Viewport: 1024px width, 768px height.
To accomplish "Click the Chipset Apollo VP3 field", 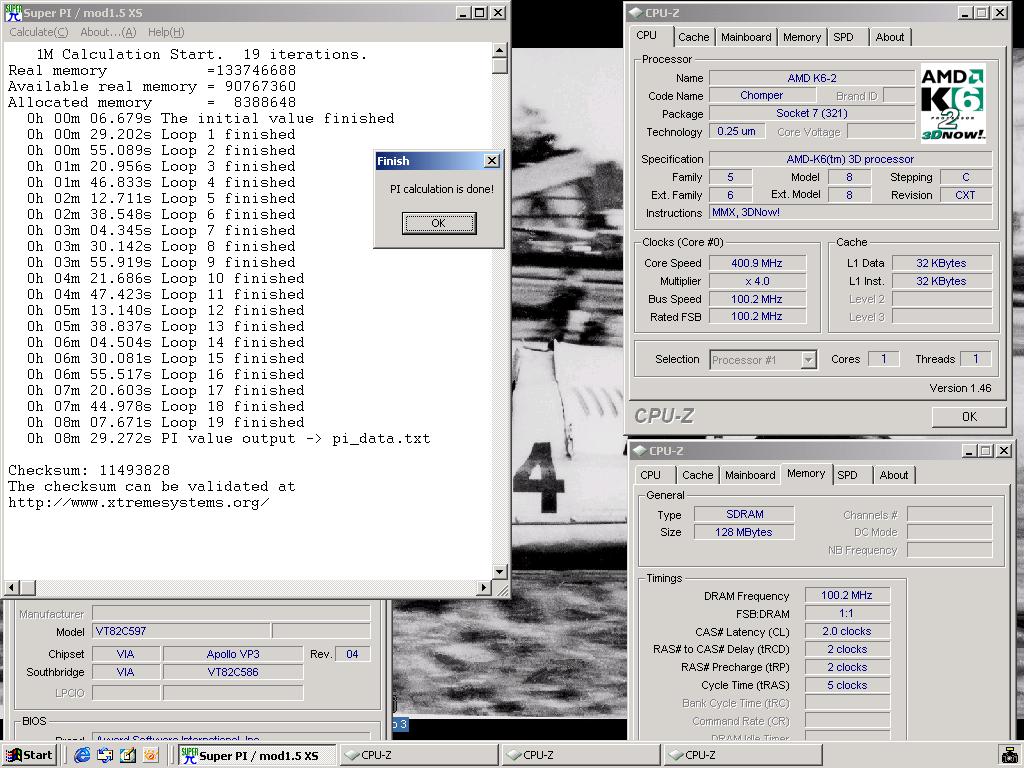I will pos(233,654).
